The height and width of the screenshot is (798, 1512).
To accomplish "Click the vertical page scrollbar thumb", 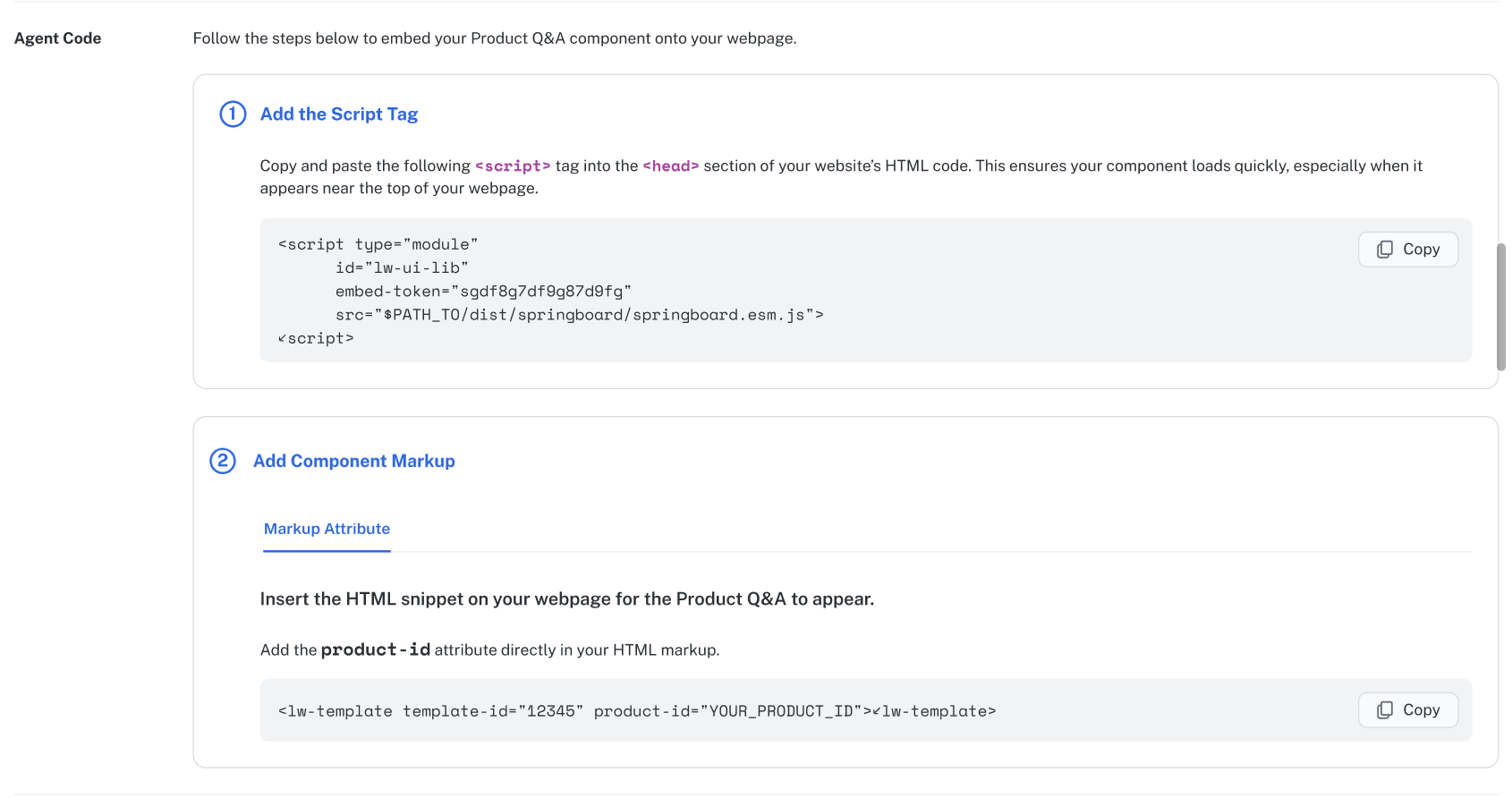I will coord(1500,307).
